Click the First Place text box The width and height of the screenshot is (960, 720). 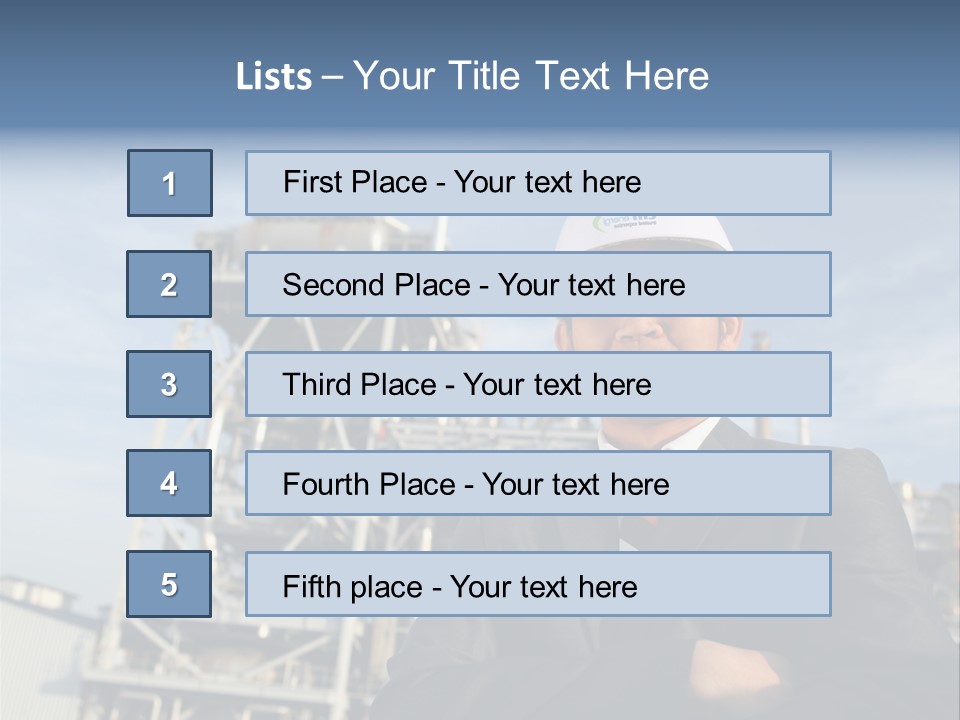(x=538, y=183)
